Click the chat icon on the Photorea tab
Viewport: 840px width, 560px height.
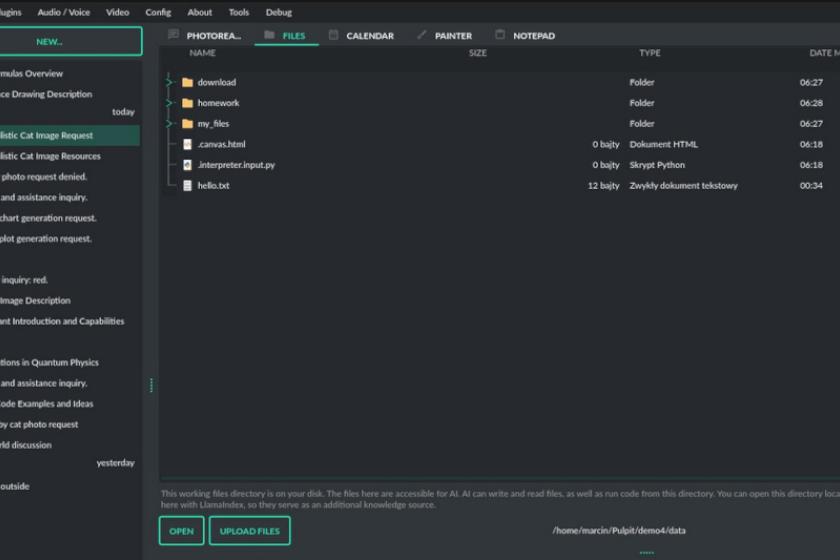pyautogui.click(x=173, y=35)
